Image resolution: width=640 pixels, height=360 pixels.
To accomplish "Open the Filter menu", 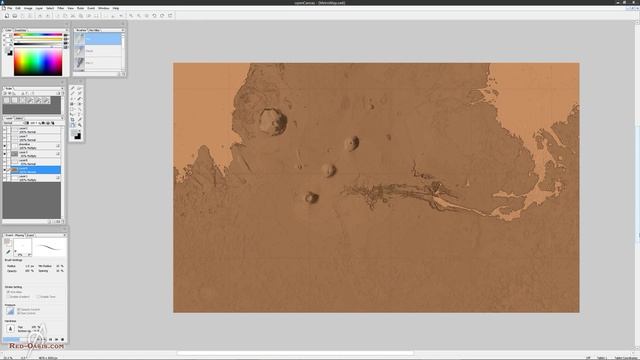I will [x=60, y=8].
